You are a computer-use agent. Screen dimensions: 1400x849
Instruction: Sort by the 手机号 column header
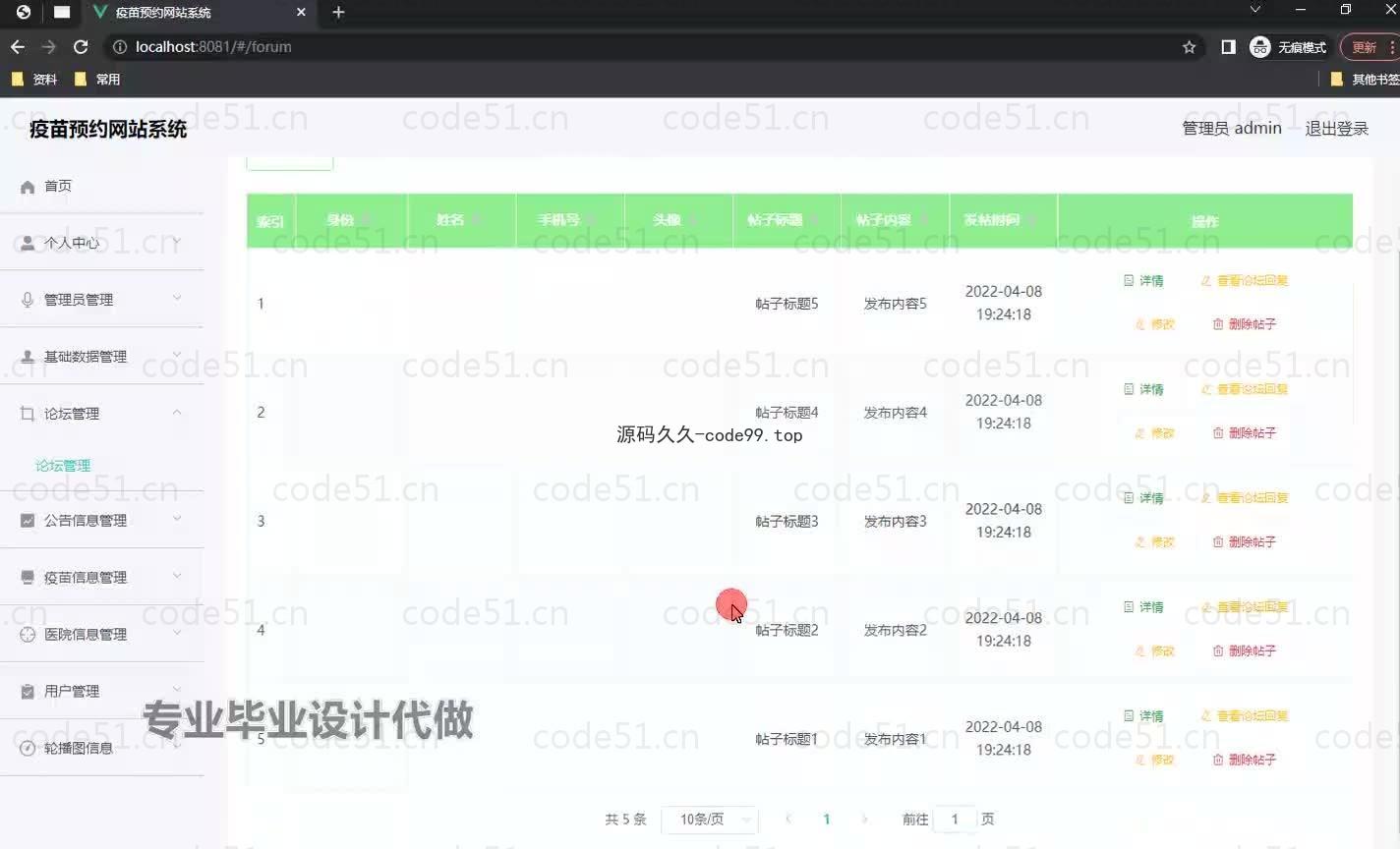click(569, 220)
